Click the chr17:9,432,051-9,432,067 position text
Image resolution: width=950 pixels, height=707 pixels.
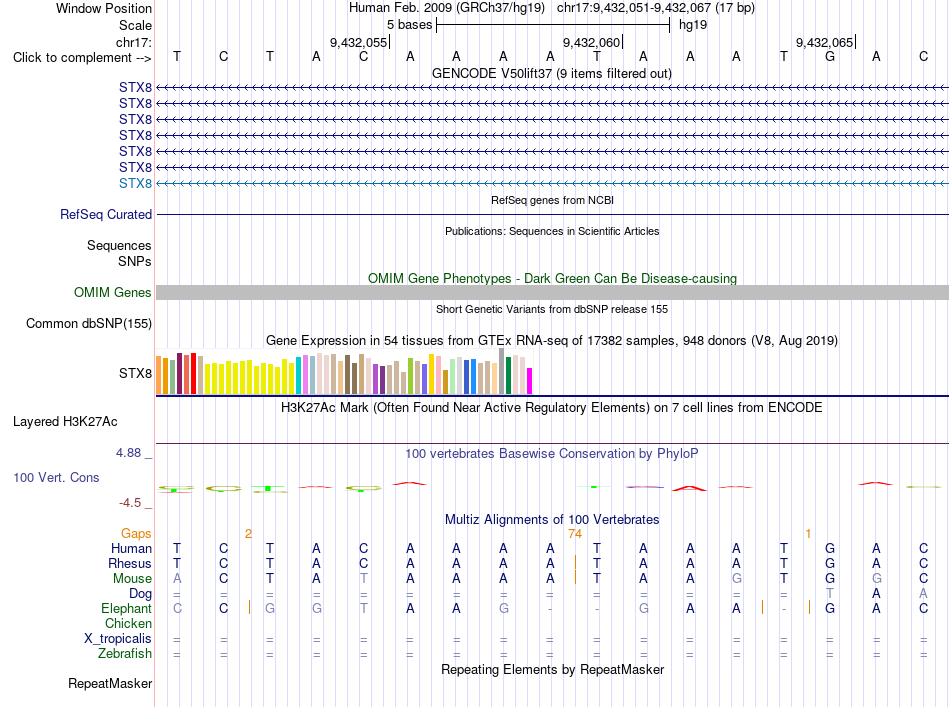coord(656,8)
